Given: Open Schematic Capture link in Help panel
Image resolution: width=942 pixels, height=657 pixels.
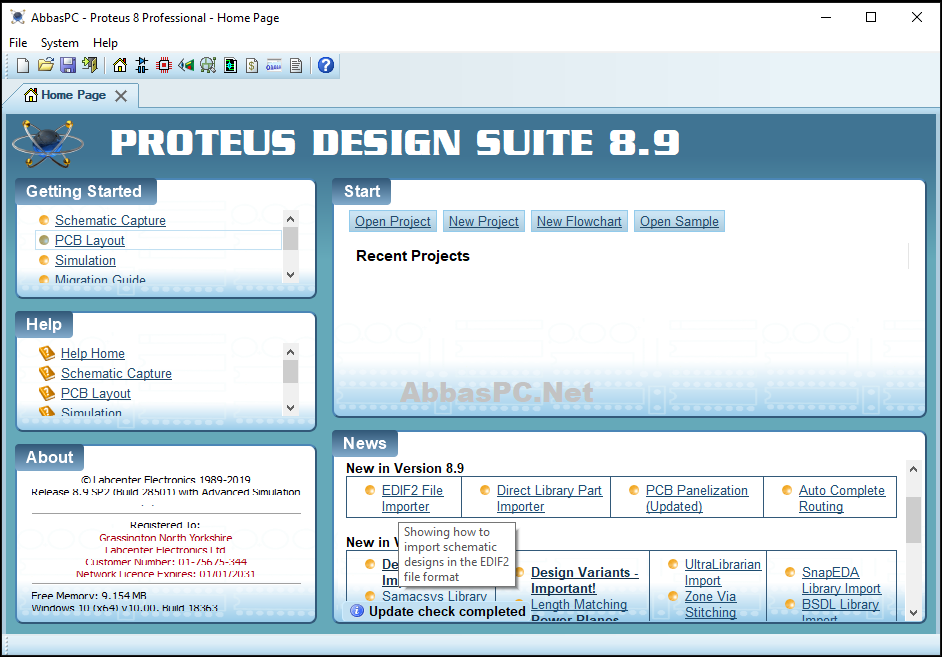Looking at the screenshot, I should tap(116, 373).
